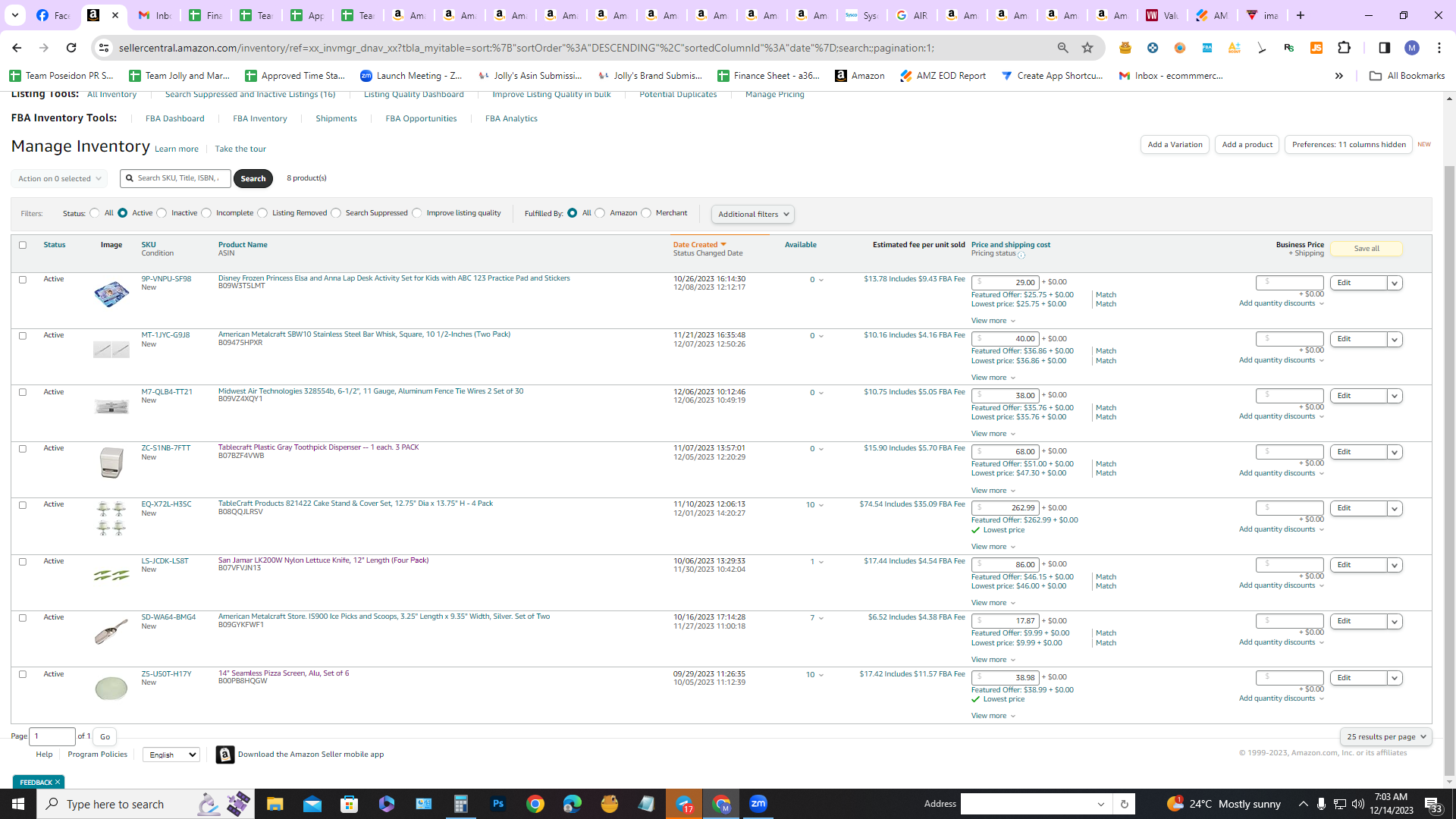Edit the 262.99 price field
This screenshot has width=1456, height=819.
1006,508
